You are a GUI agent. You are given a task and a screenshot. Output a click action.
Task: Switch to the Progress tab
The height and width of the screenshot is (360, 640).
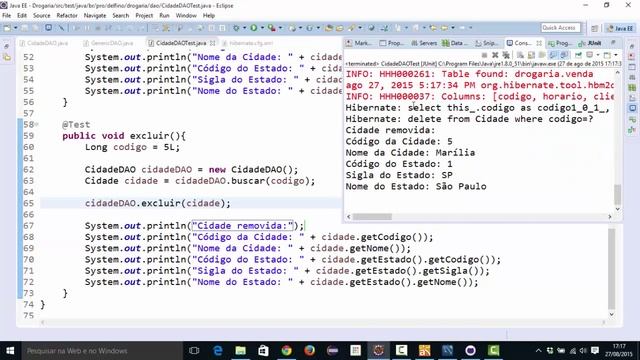561,43
